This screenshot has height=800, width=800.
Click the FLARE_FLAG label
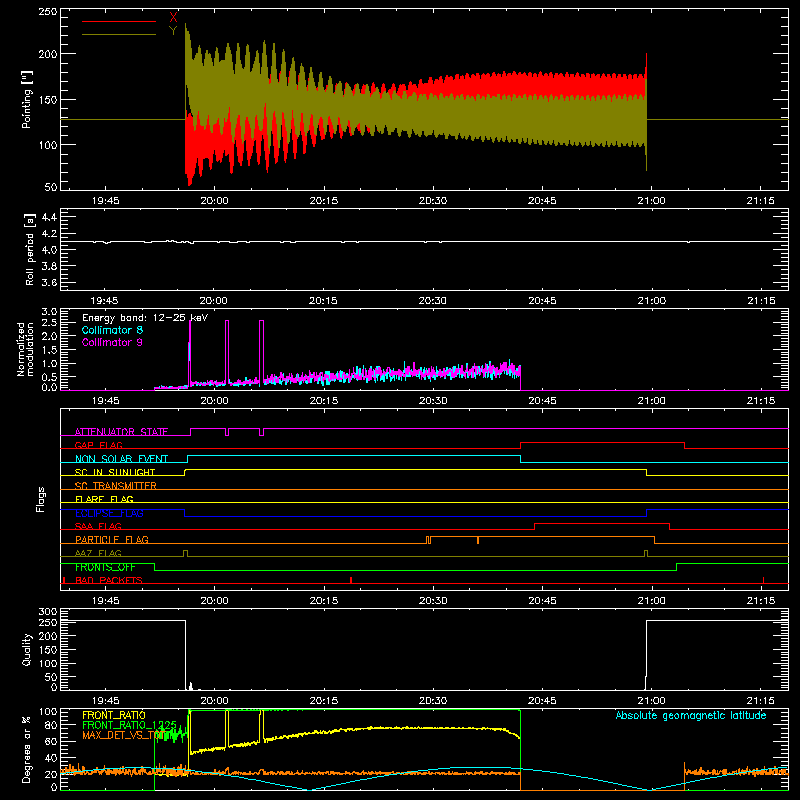[x=104, y=499]
